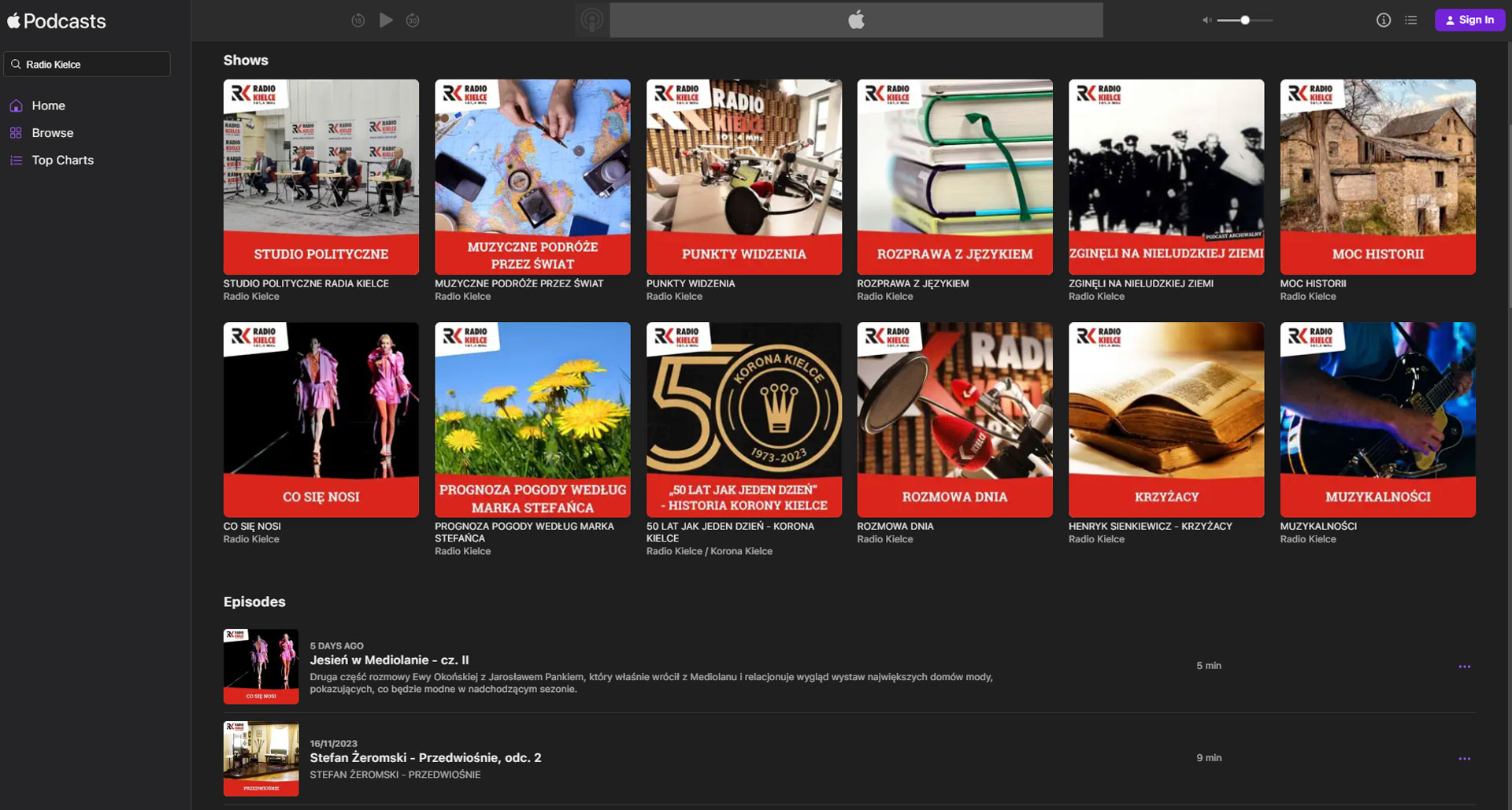The image size is (1512, 810).
Task: Open Muzyczne Podróże Przez Świat artwork
Action: (532, 177)
